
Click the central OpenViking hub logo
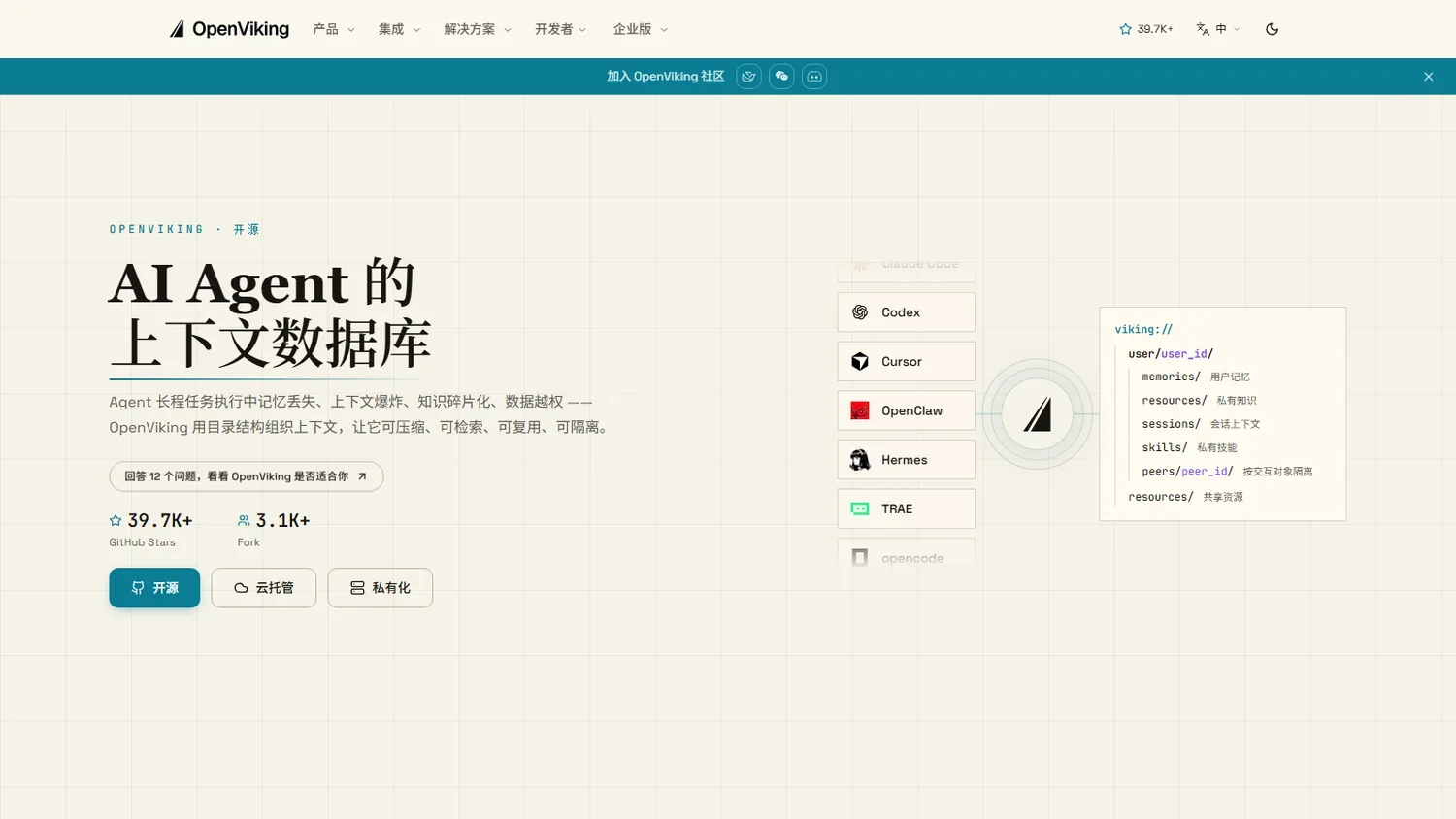(1038, 414)
